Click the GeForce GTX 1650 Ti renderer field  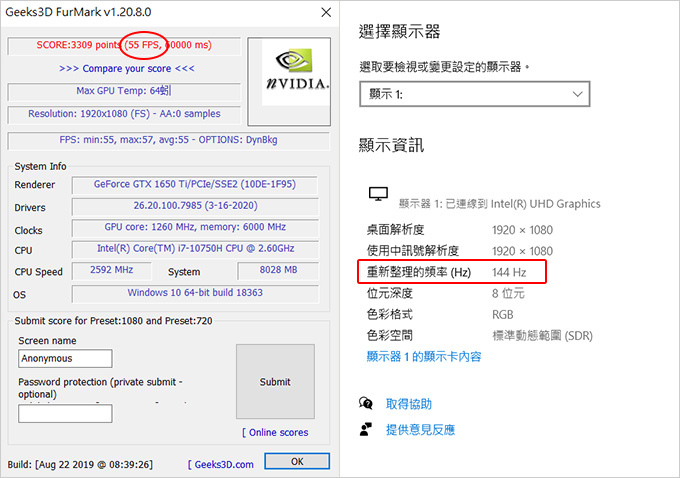195,184
